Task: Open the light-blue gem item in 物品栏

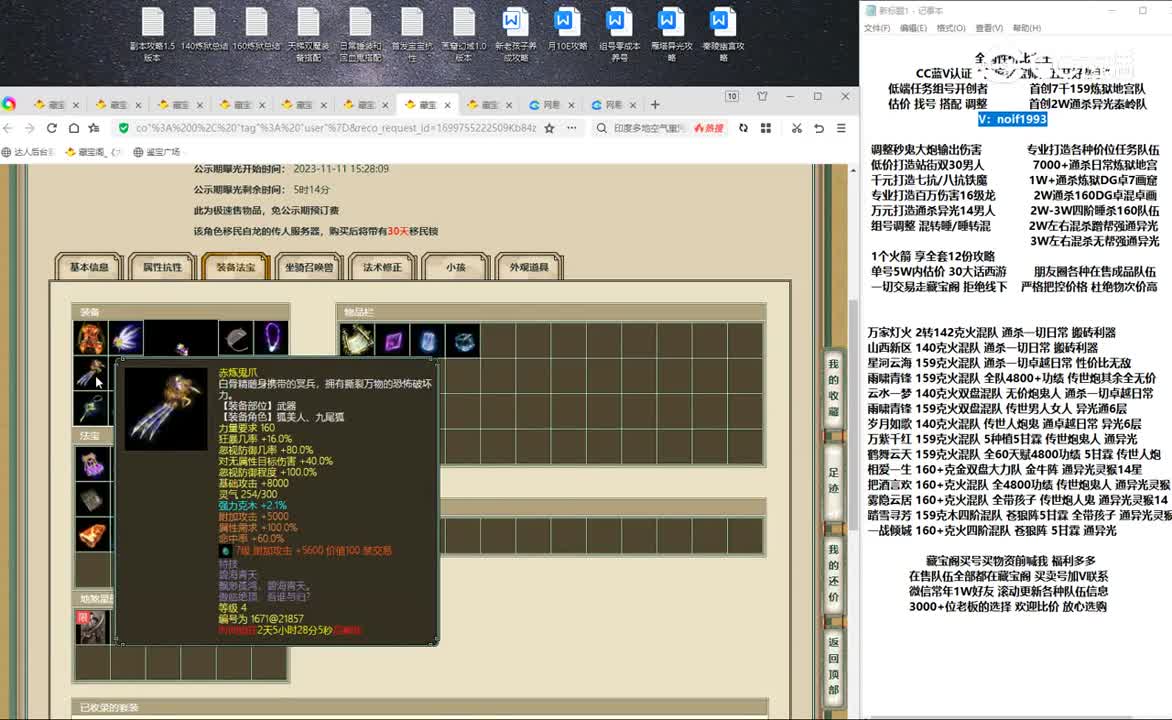Action: point(463,340)
